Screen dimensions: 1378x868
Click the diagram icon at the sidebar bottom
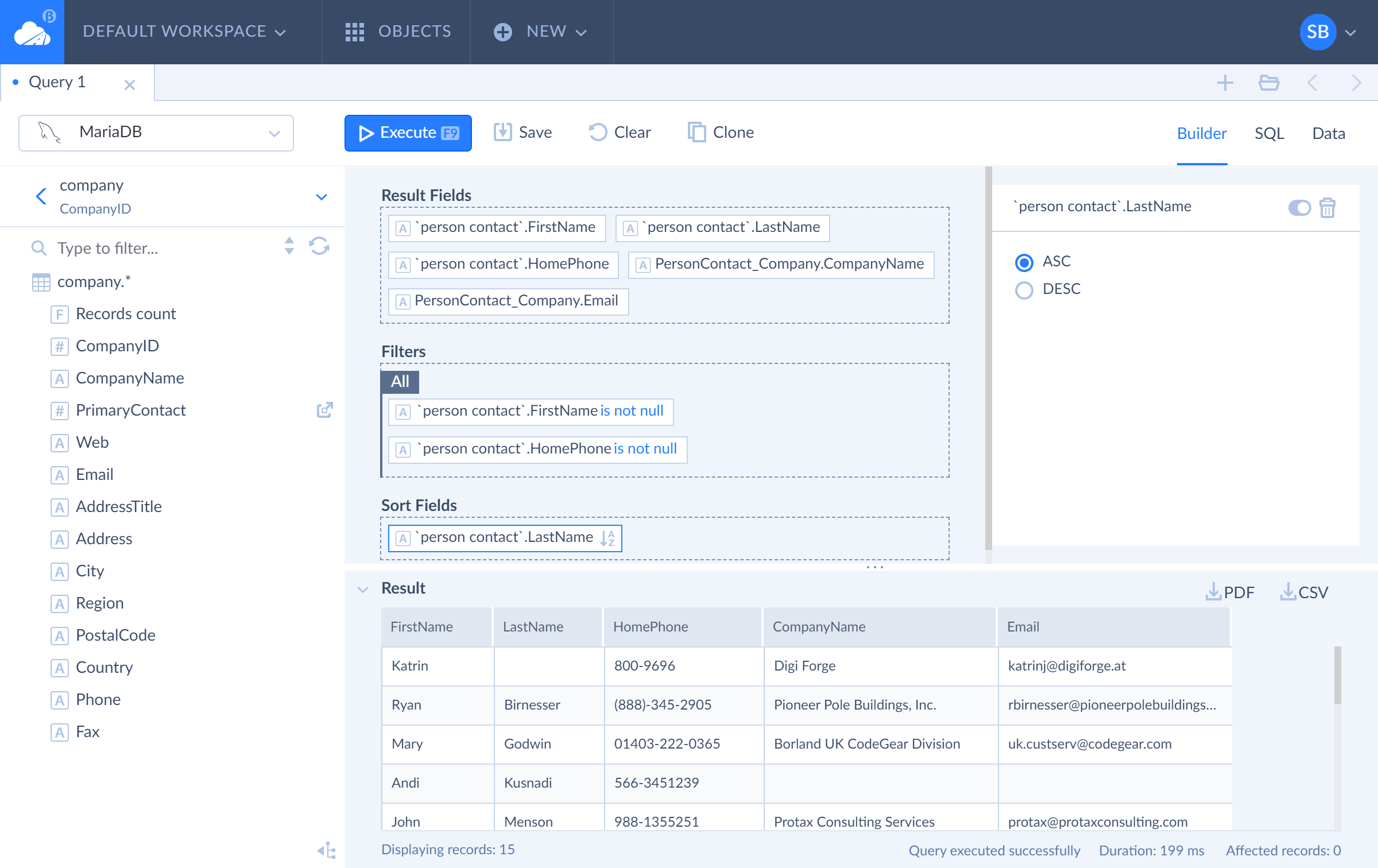point(327,850)
